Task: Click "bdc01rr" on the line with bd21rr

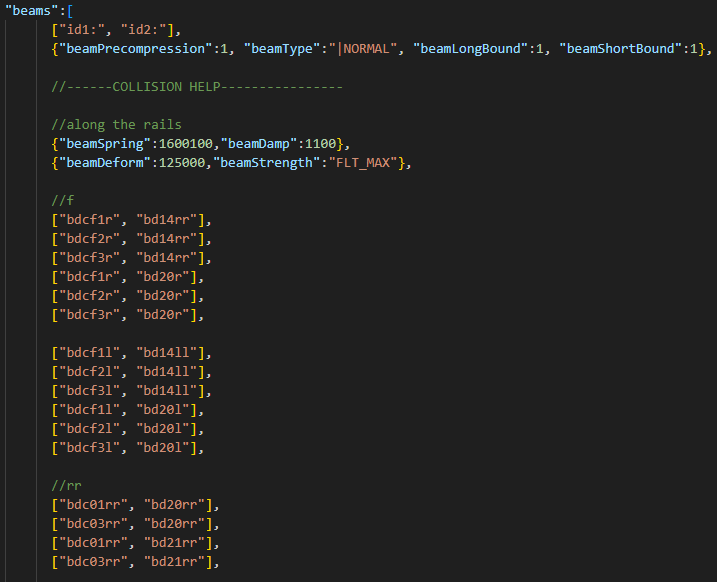Action: (x=92, y=542)
